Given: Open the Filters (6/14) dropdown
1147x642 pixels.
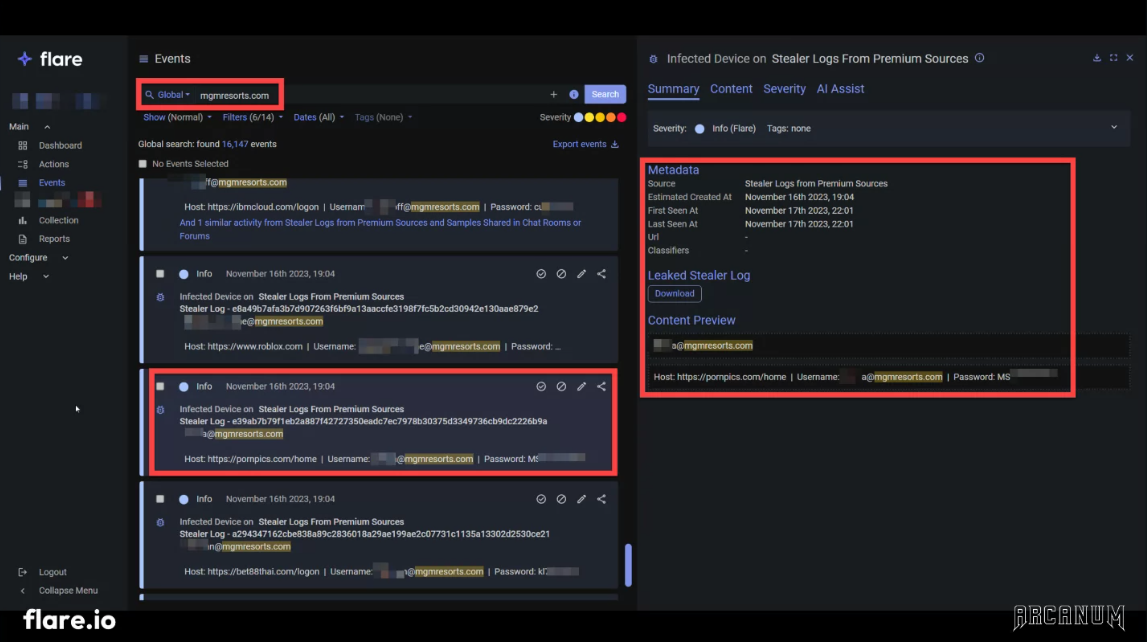Looking at the screenshot, I should 252,117.
